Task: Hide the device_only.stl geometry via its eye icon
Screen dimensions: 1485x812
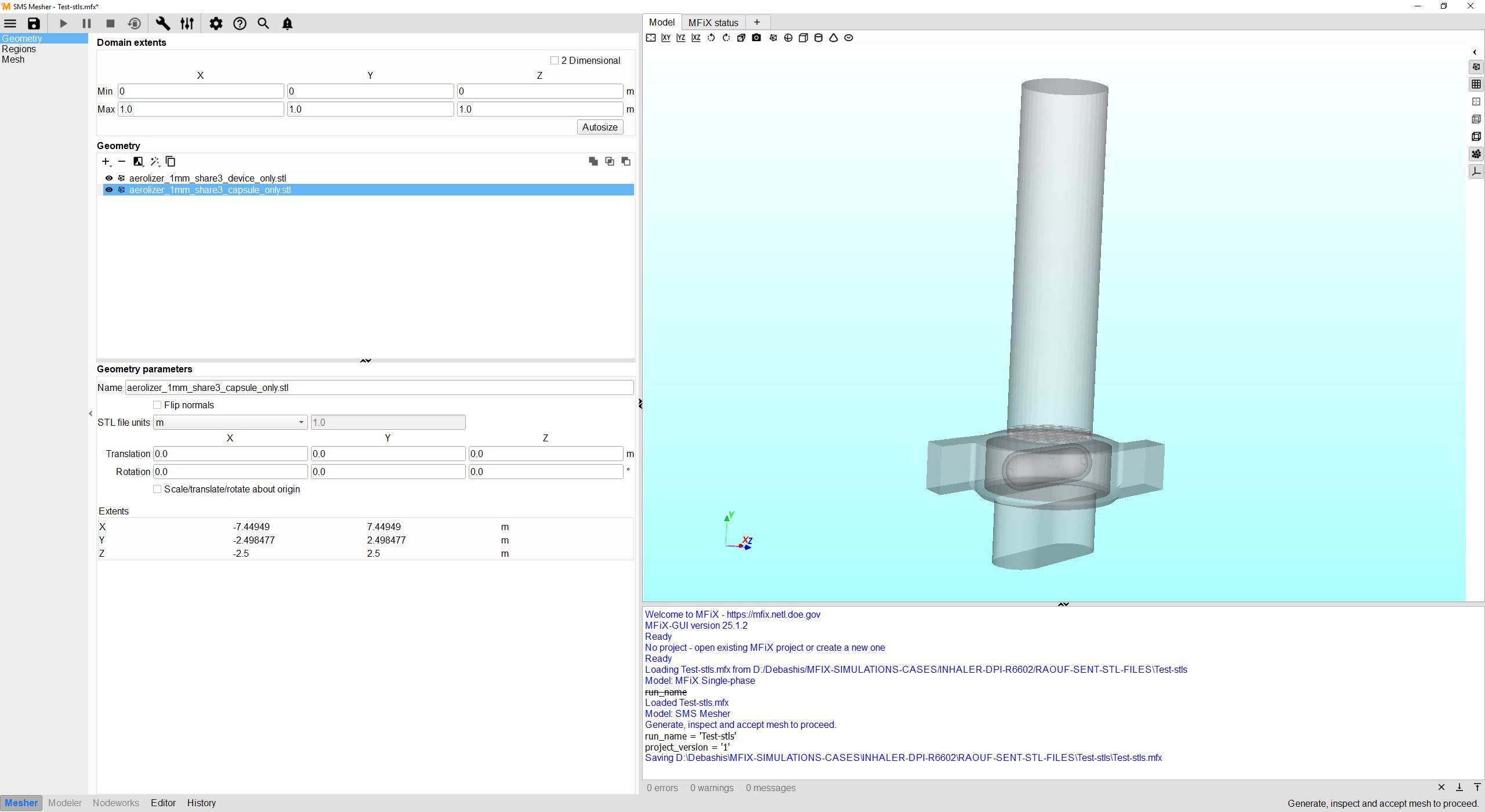Action: coord(109,178)
